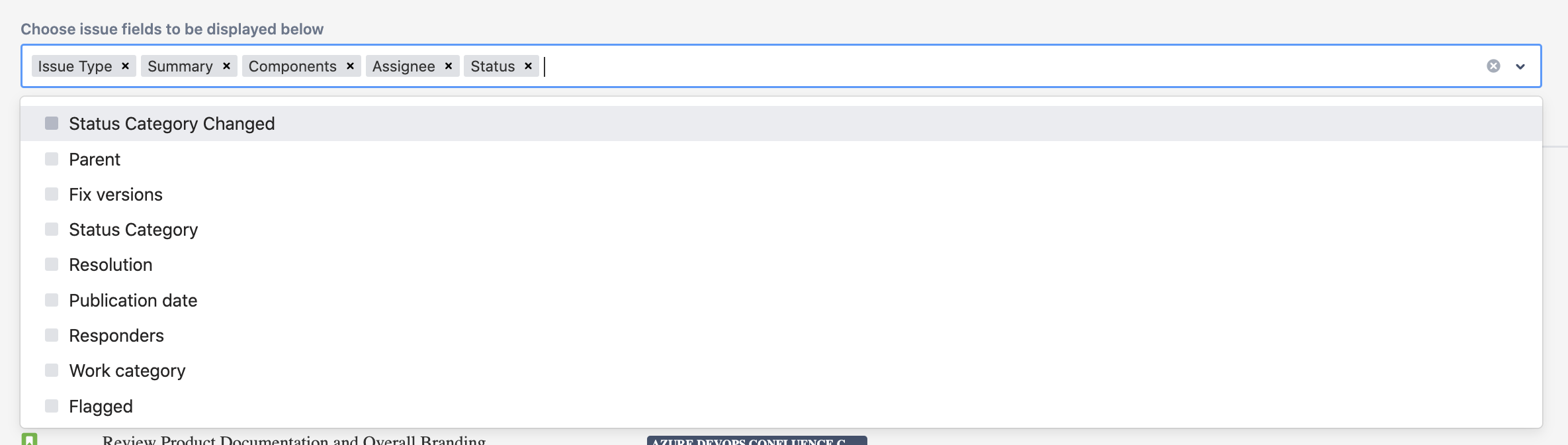Check the Flagged checkbox

[52, 406]
